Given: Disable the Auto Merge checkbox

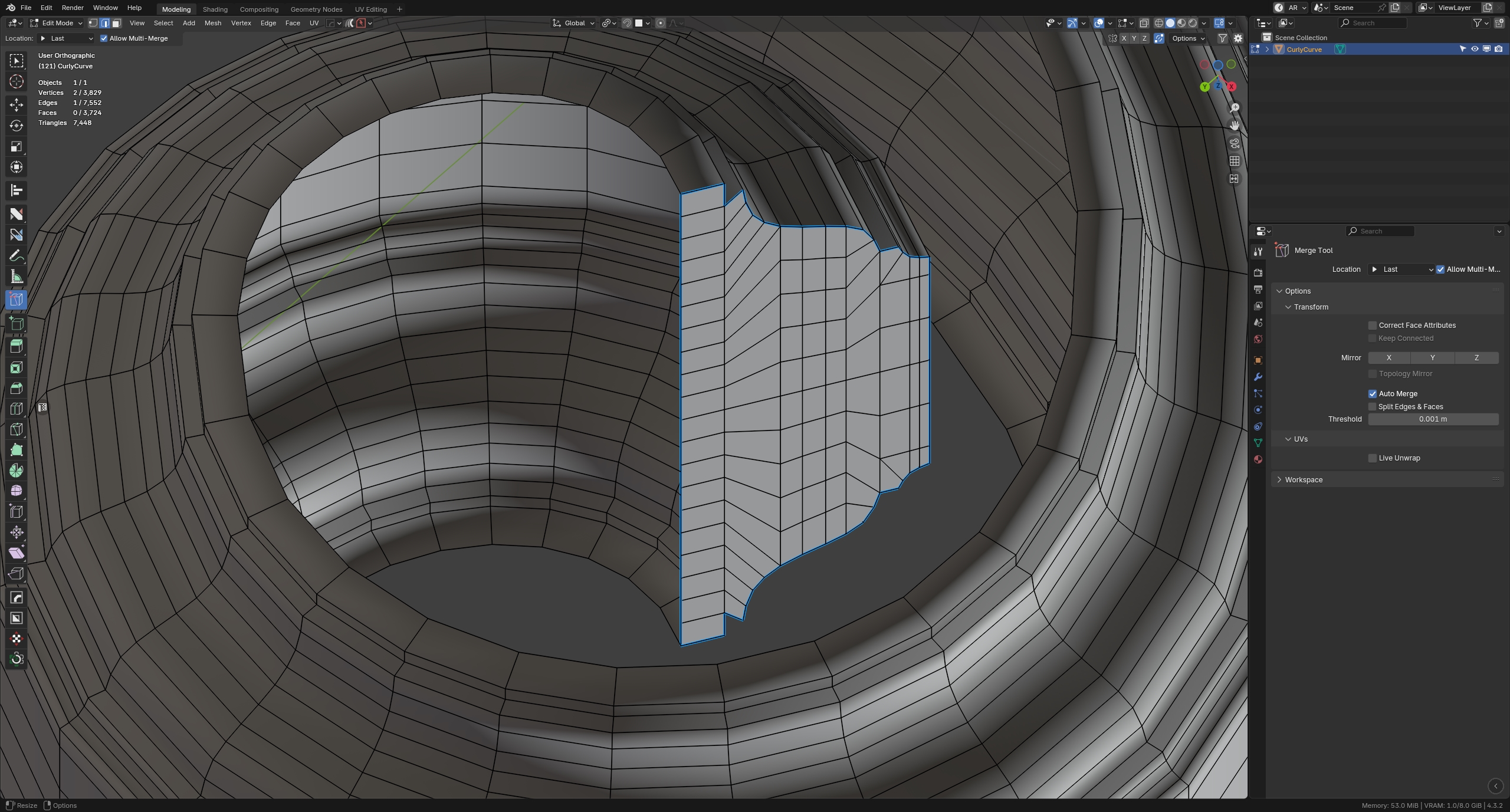Looking at the screenshot, I should pos(1373,394).
